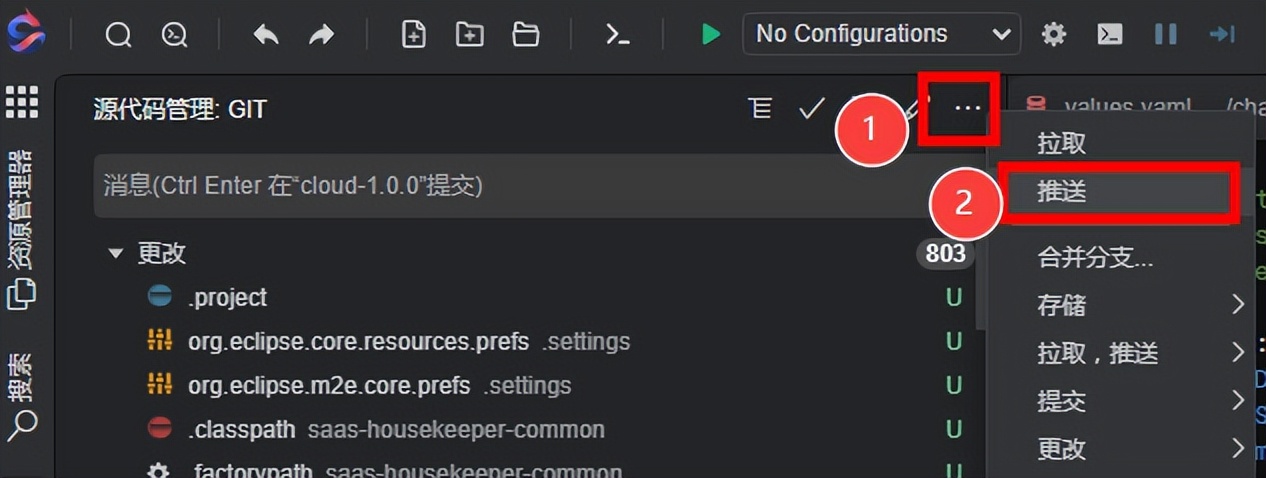Commit changes with the checkmark icon
The height and width of the screenshot is (478, 1266).
[811, 108]
